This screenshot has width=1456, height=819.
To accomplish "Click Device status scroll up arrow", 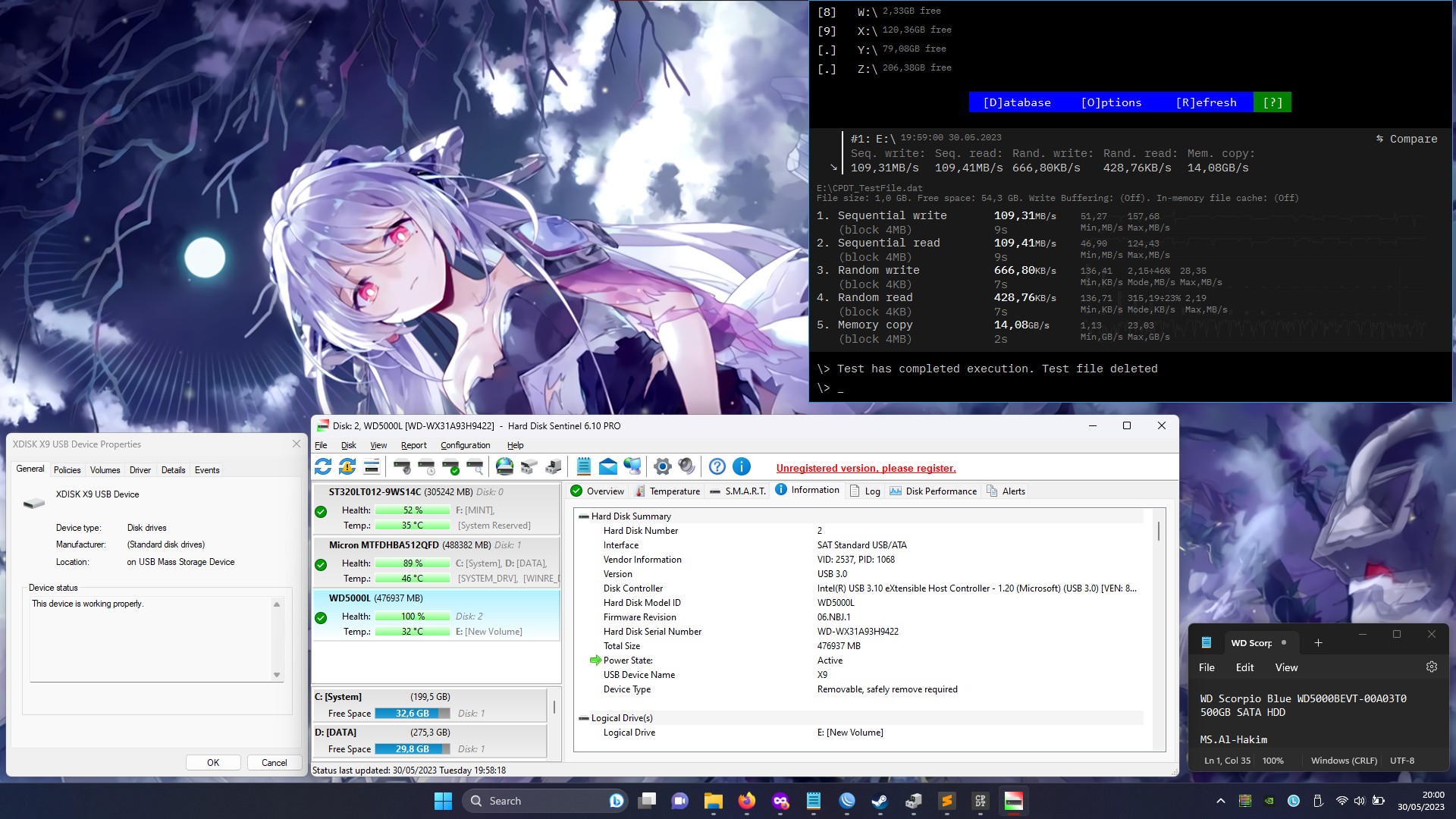I will click(x=277, y=604).
